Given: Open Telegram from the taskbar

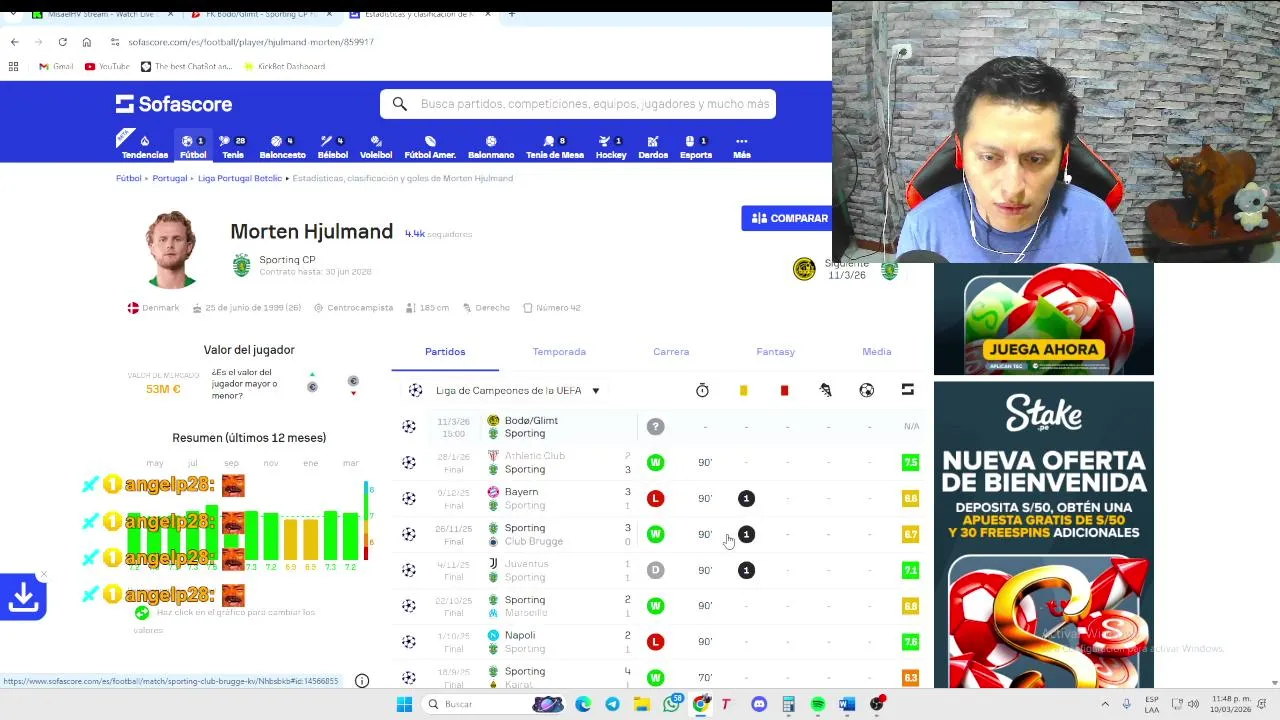Looking at the screenshot, I should click(612, 704).
